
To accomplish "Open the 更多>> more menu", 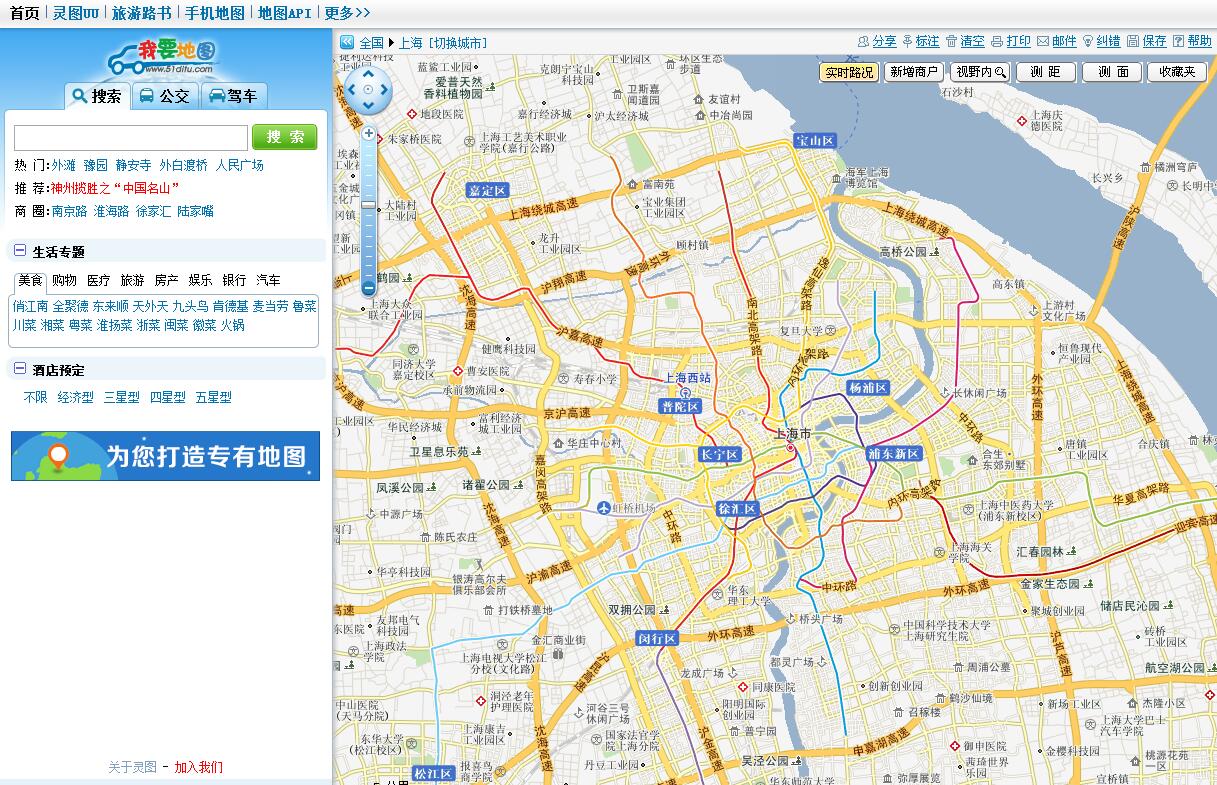I will tap(347, 13).
